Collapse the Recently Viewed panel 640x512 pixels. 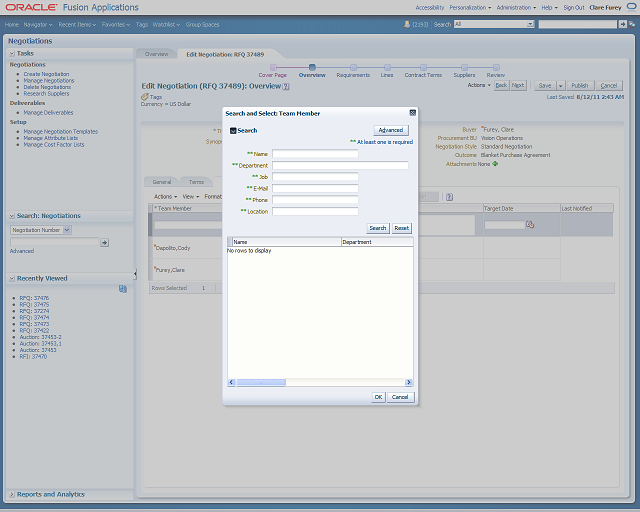coord(12,278)
